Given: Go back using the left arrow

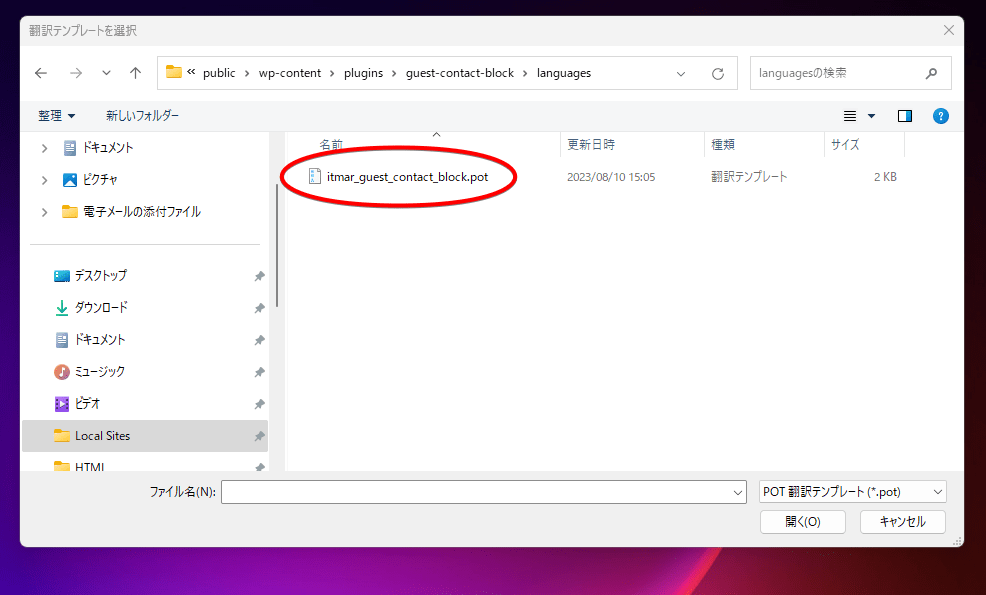Looking at the screenshot, I should click(x=41, y=74).
